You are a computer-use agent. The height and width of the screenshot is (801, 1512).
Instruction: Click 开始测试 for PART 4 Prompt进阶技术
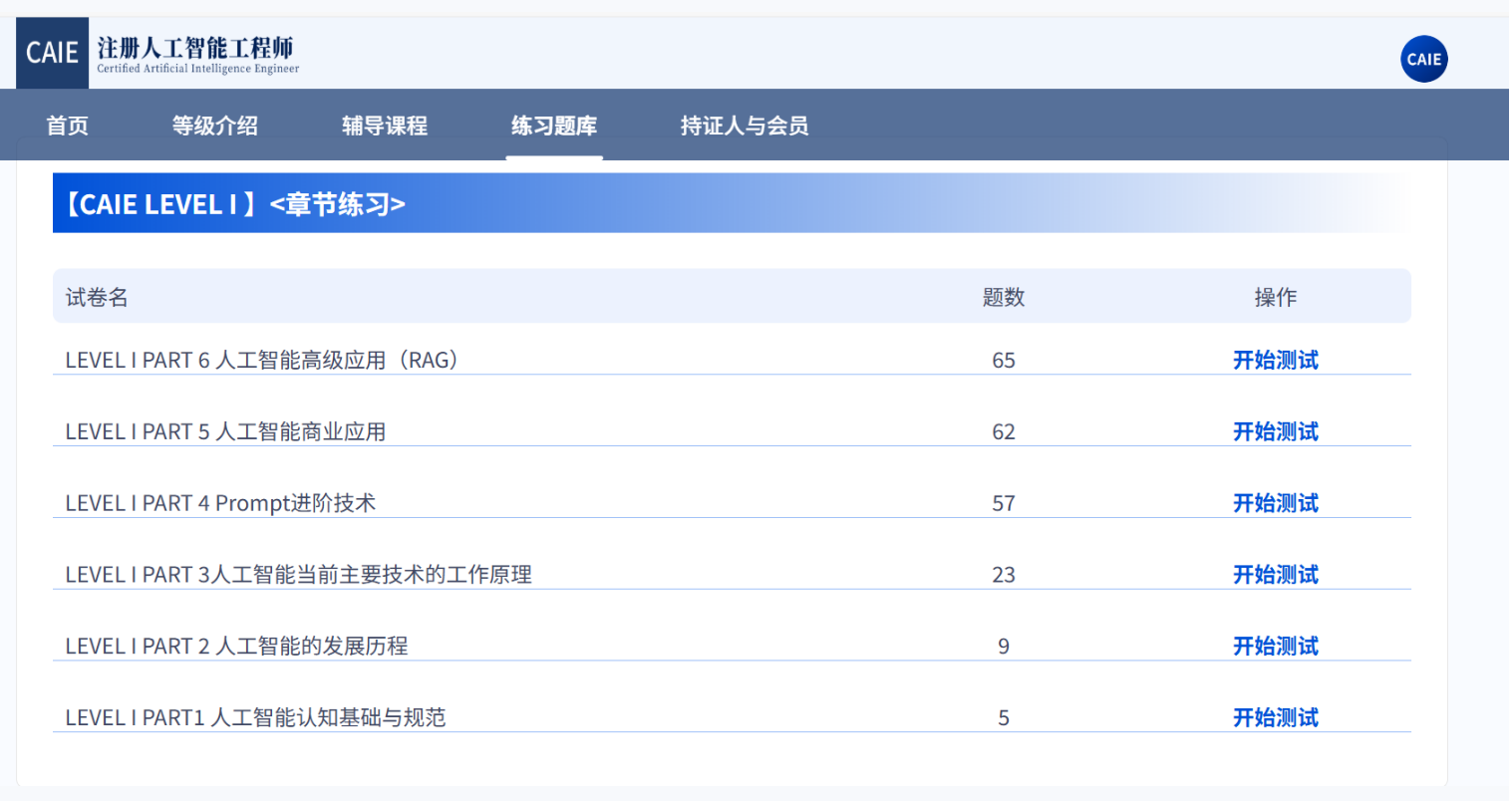[x=1275, y=503]
